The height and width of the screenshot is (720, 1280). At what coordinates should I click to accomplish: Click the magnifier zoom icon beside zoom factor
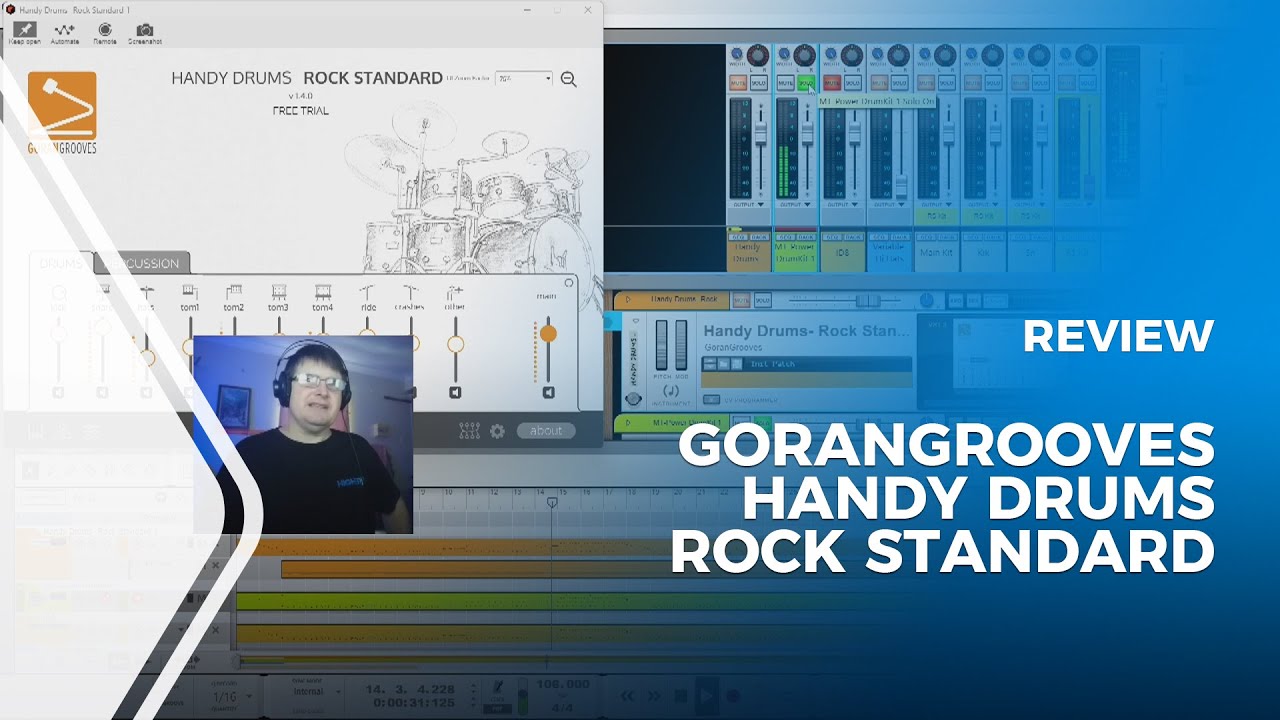click(x=569, y=79)
